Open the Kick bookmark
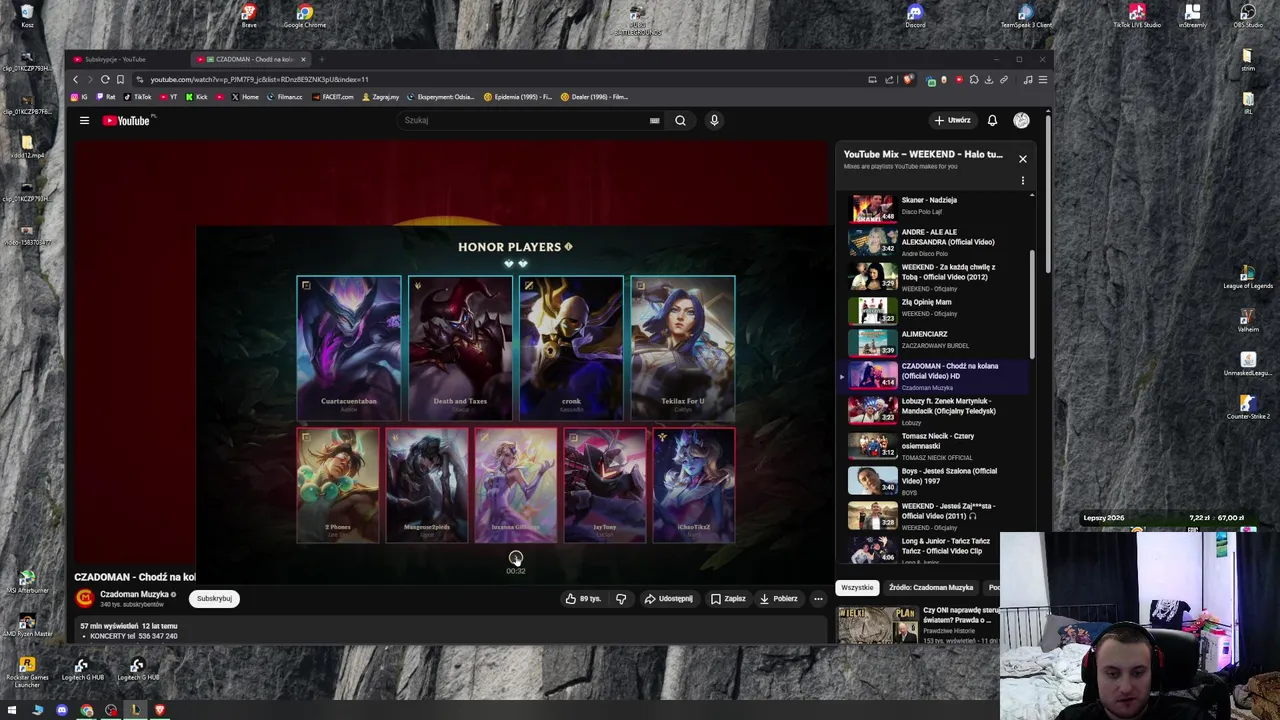The width and height of the screenshot is (1280, 720). [x=197, y=97]
